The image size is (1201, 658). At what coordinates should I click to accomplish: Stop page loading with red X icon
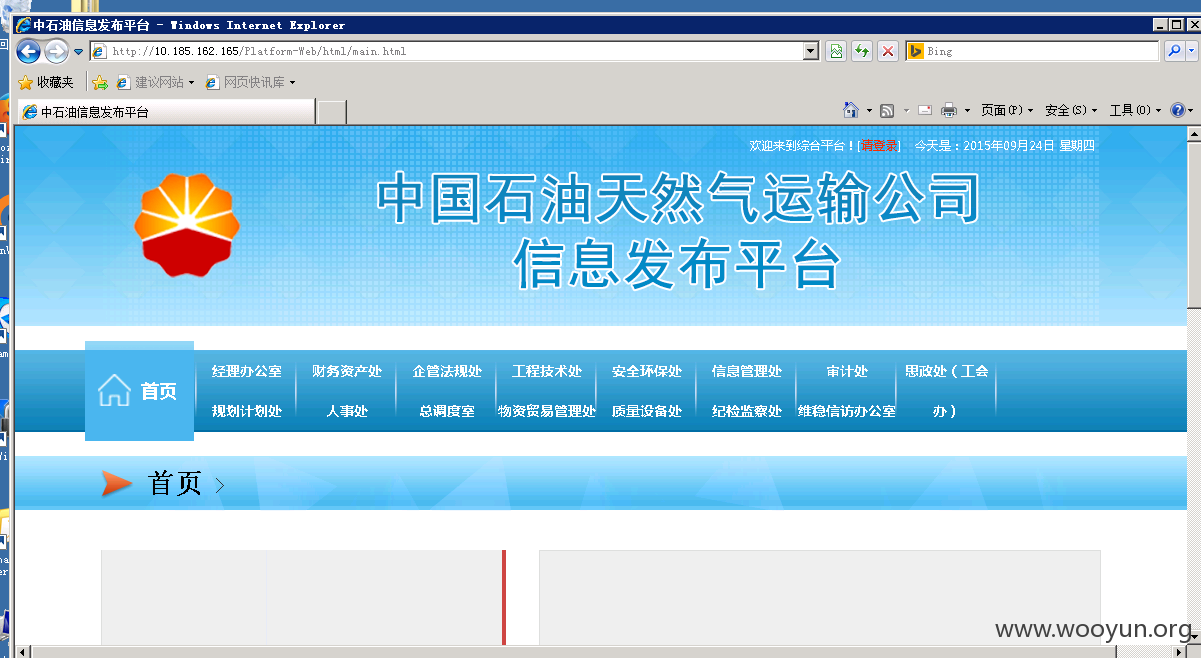tap(887, 51)
